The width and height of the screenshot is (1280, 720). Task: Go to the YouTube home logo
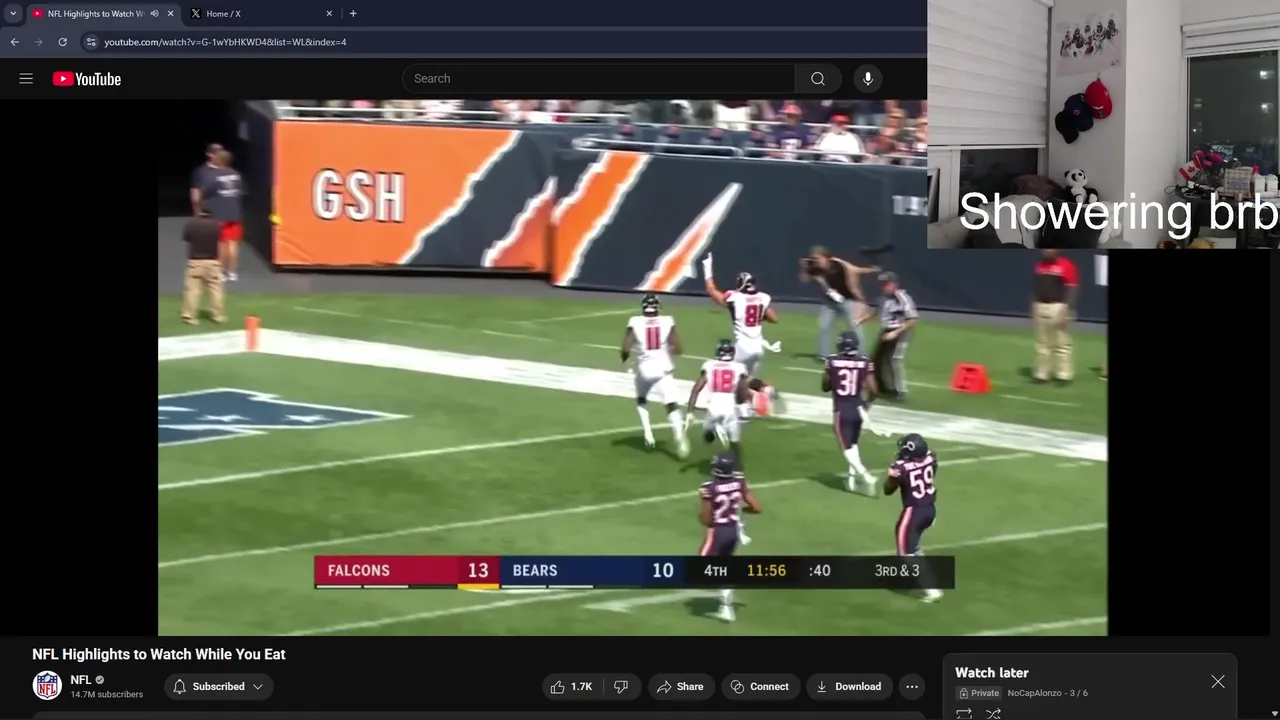pyautogui.click(x=87, y=79)
